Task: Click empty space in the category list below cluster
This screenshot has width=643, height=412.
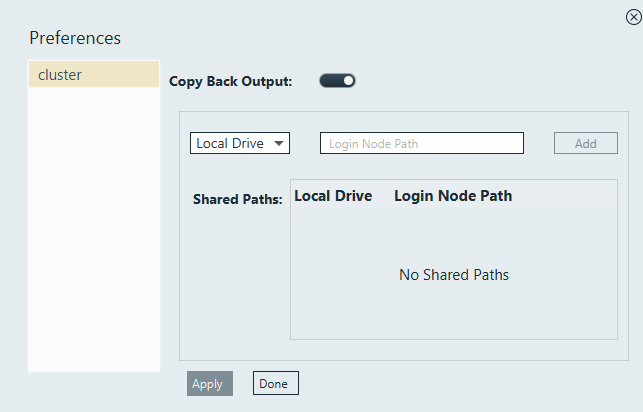Action: pos(93,230)
